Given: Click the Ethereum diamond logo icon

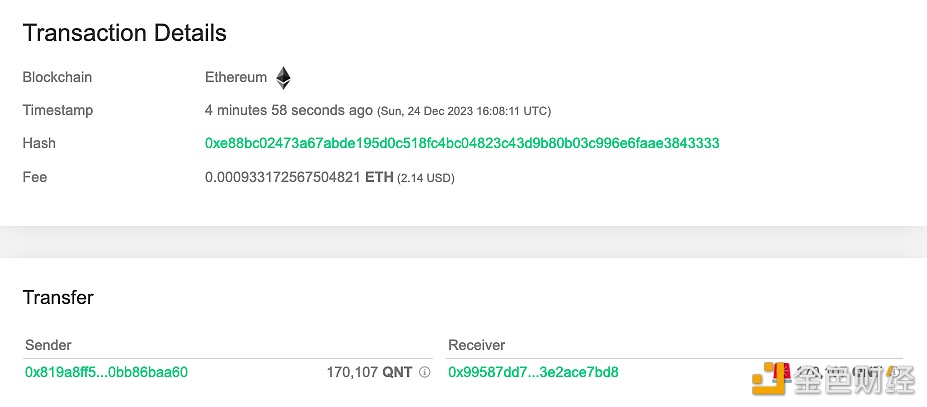Looking at the screenshot, I should (284, 77).
